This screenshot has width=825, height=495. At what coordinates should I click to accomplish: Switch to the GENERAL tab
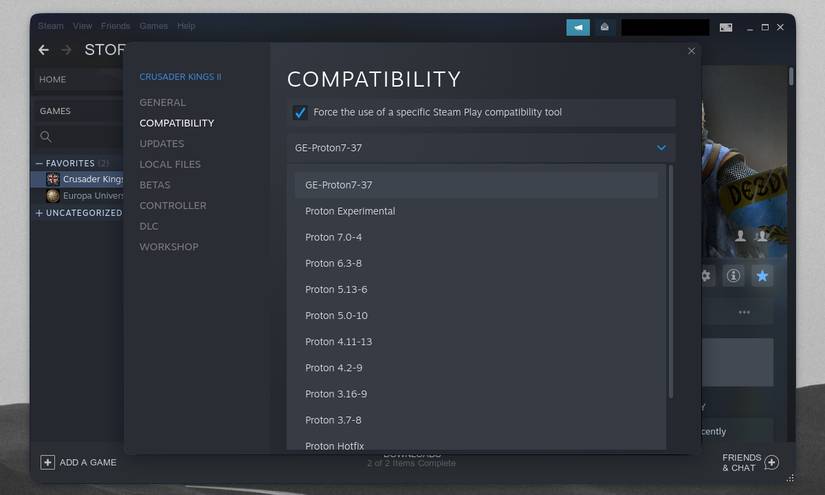tap(163, 103)
